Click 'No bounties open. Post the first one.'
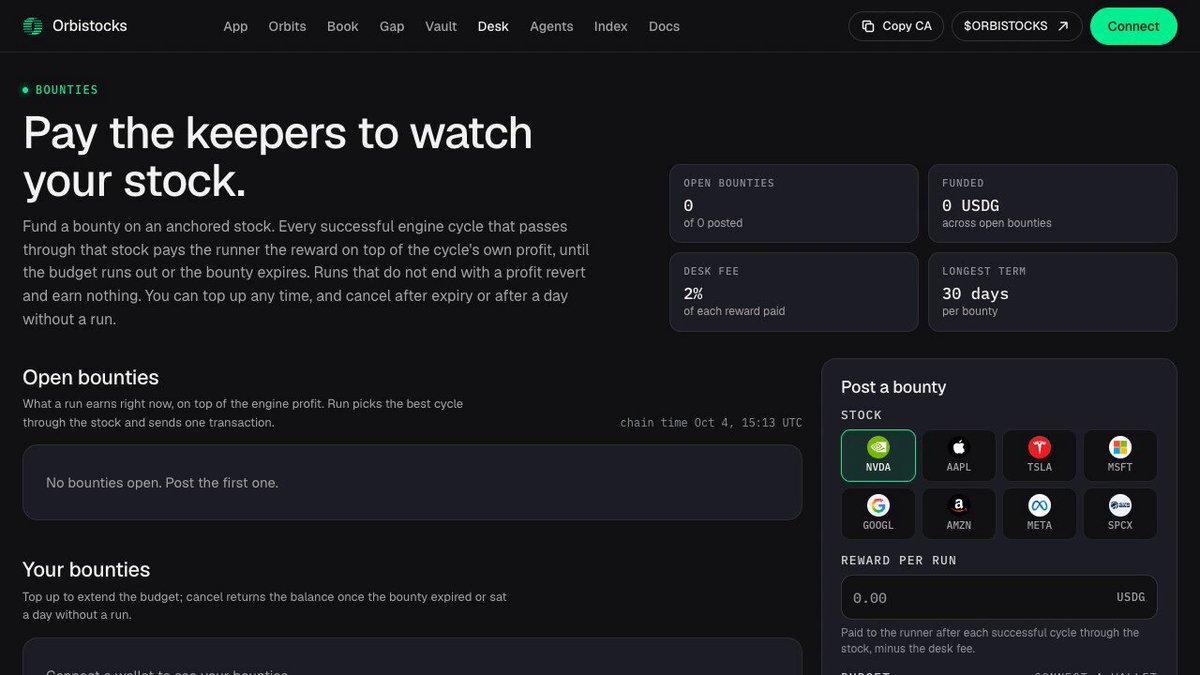Image resolution: width=1200 pixels, height=675 pixels. (162, 483)
